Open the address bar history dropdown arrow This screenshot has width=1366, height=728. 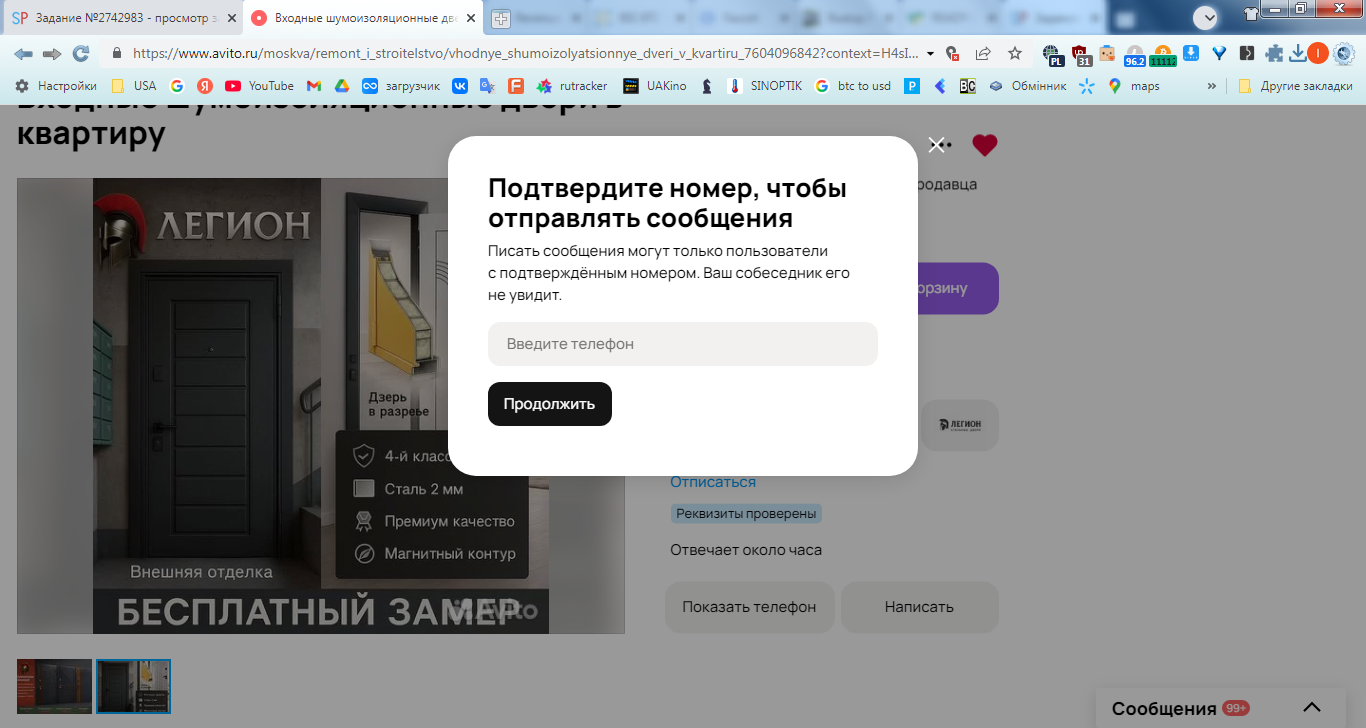[x=931, y=53]
